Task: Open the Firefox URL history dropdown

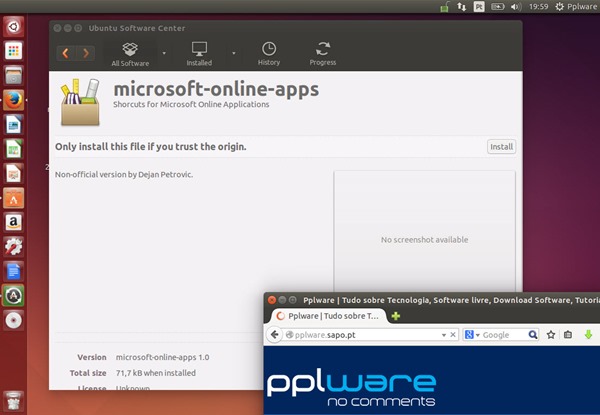Action: (443, 335)
